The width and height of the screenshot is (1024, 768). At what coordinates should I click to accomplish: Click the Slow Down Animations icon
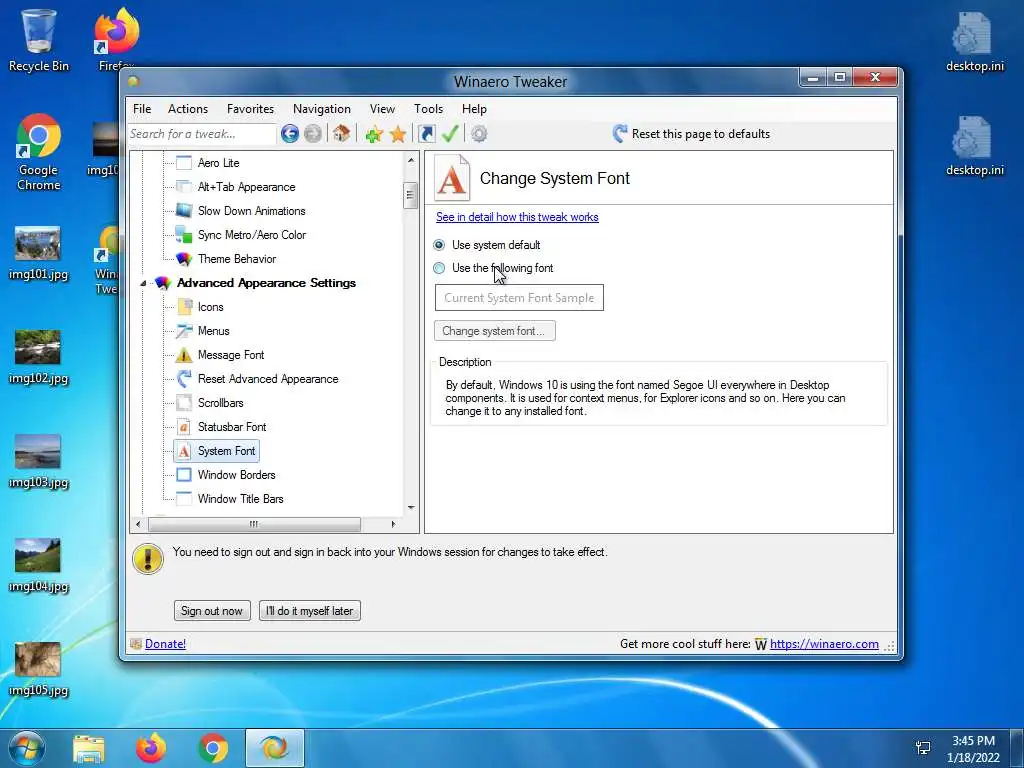point(184,211)
